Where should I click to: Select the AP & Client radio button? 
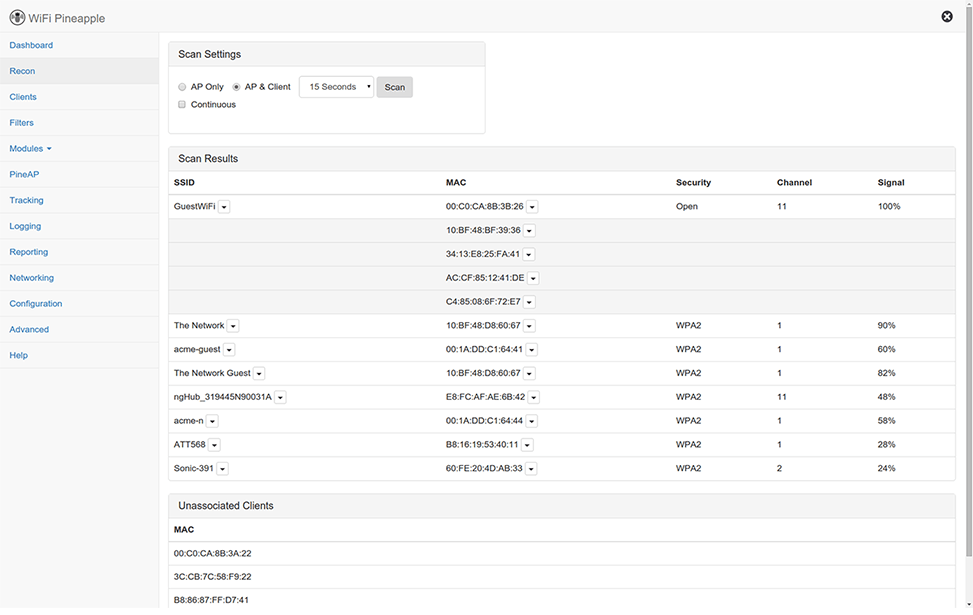click(236, 87)
